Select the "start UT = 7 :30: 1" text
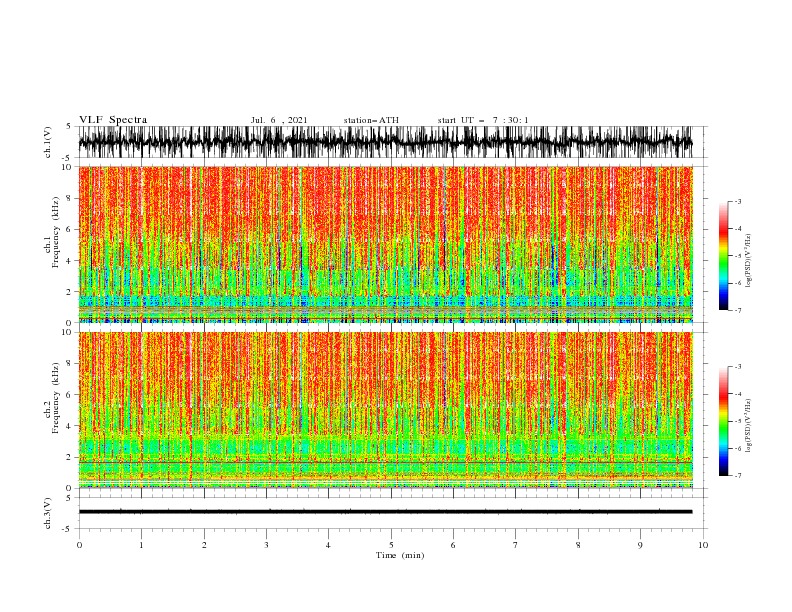Screen dimensions: 792x612 click(483, 120)
